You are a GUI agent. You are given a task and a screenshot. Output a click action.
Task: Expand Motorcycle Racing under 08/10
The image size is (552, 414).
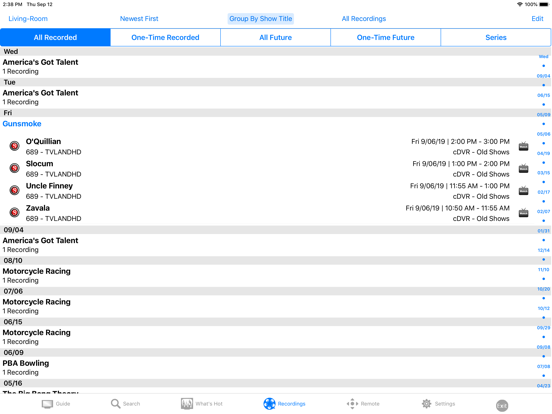268,275
